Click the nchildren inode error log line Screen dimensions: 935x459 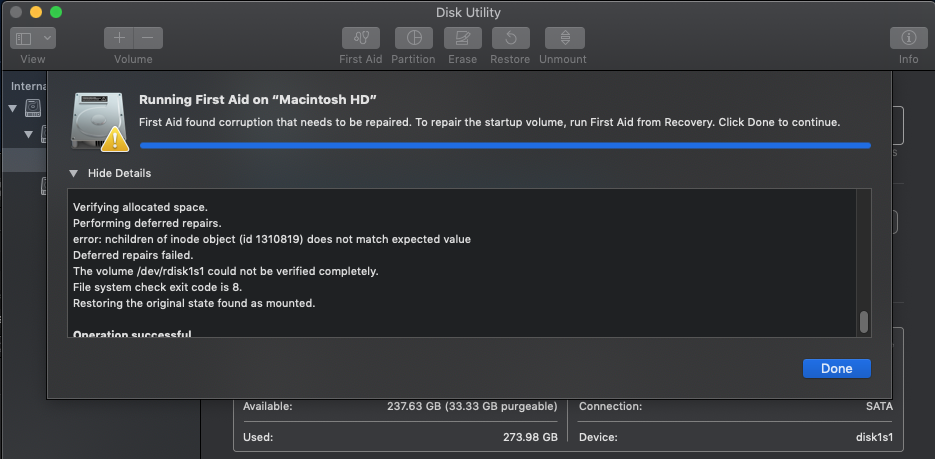point(272,239)
